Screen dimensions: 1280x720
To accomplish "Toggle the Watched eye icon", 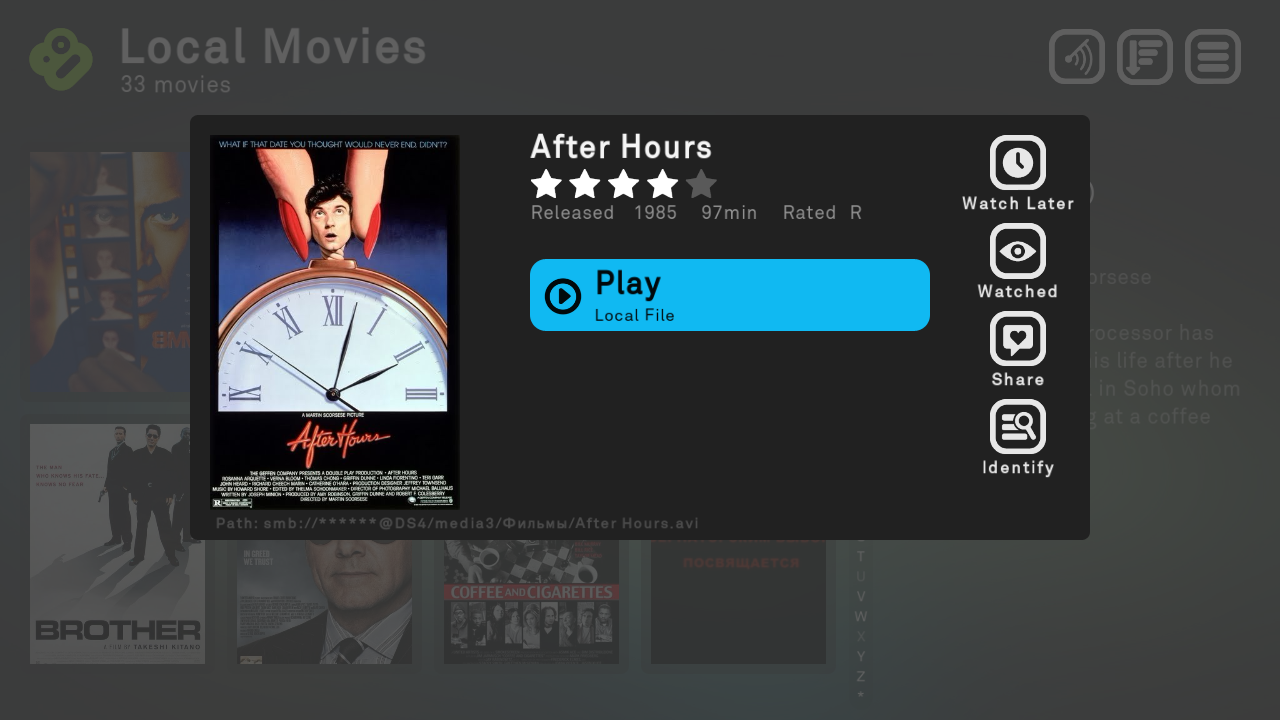I will pos(1018,250).
